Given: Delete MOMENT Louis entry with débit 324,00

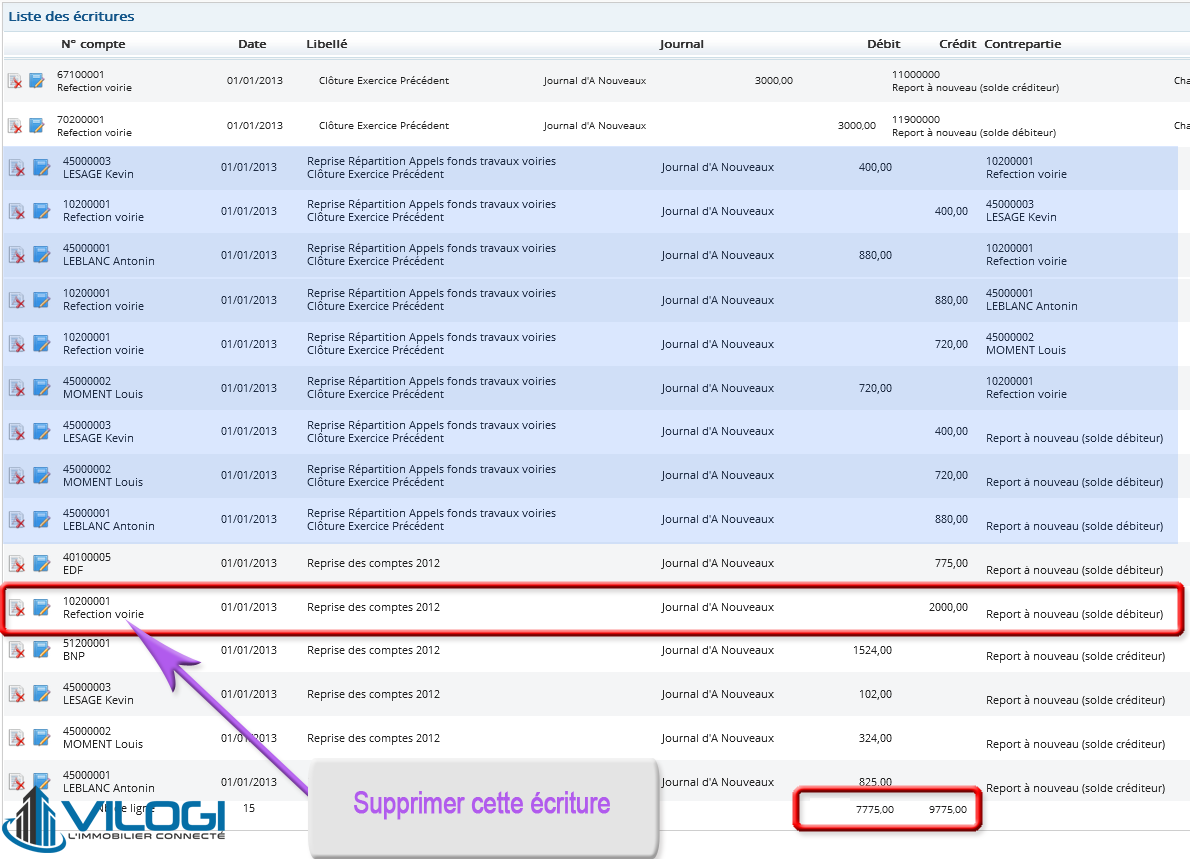Looking at the screenshot, I should 17,738.
